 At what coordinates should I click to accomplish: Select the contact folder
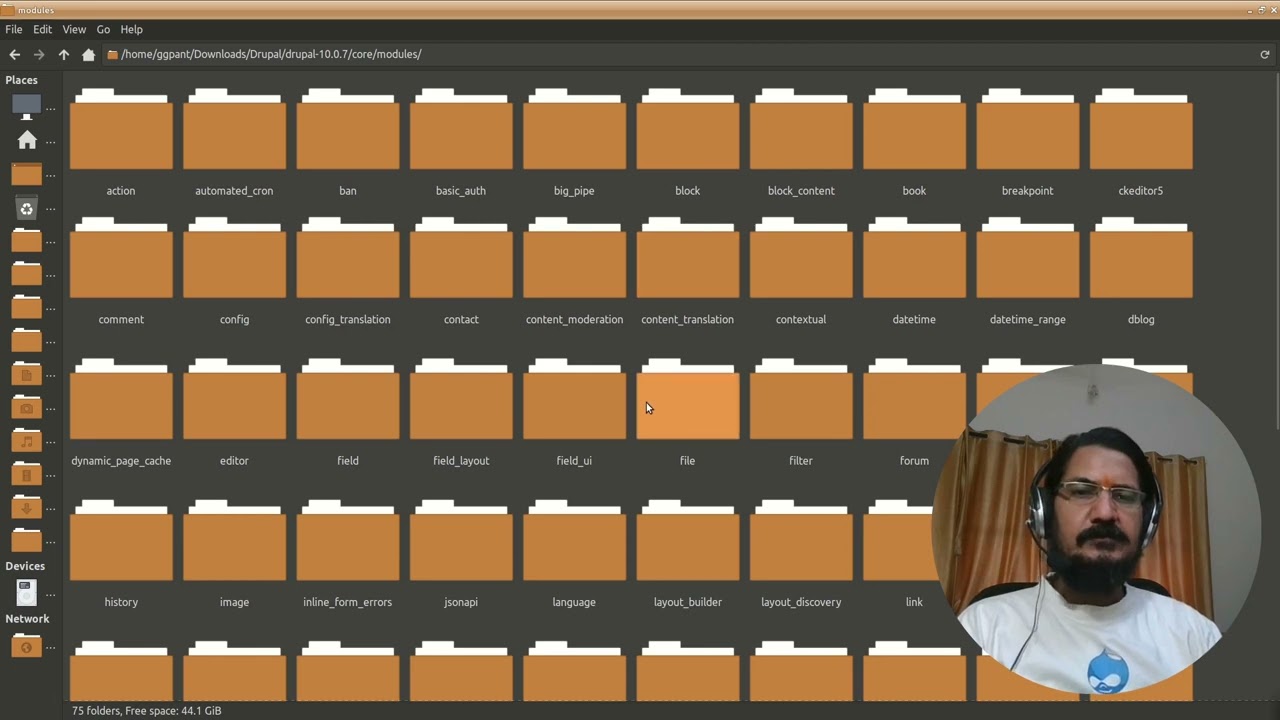(x=461, y=259)
